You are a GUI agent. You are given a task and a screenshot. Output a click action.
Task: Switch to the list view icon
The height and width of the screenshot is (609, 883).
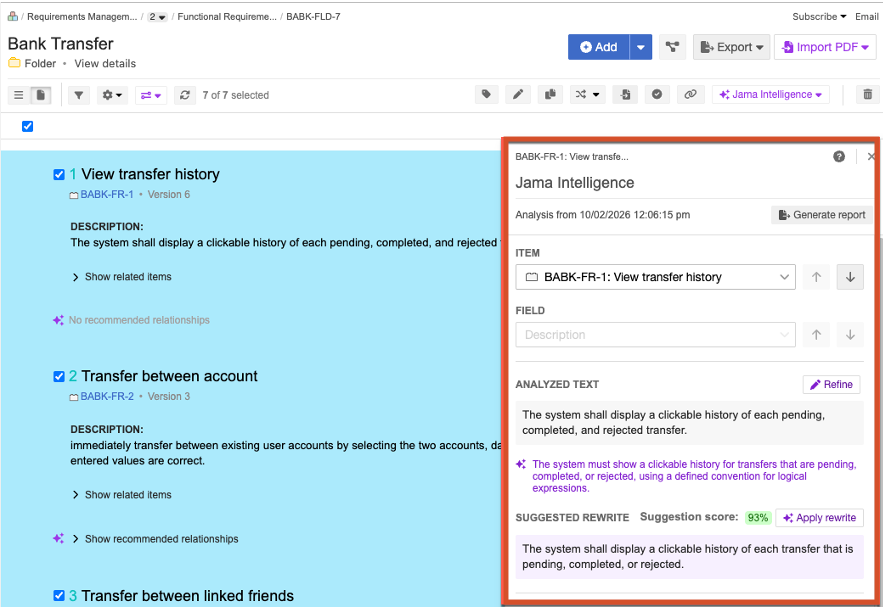[x=19, y=95]
